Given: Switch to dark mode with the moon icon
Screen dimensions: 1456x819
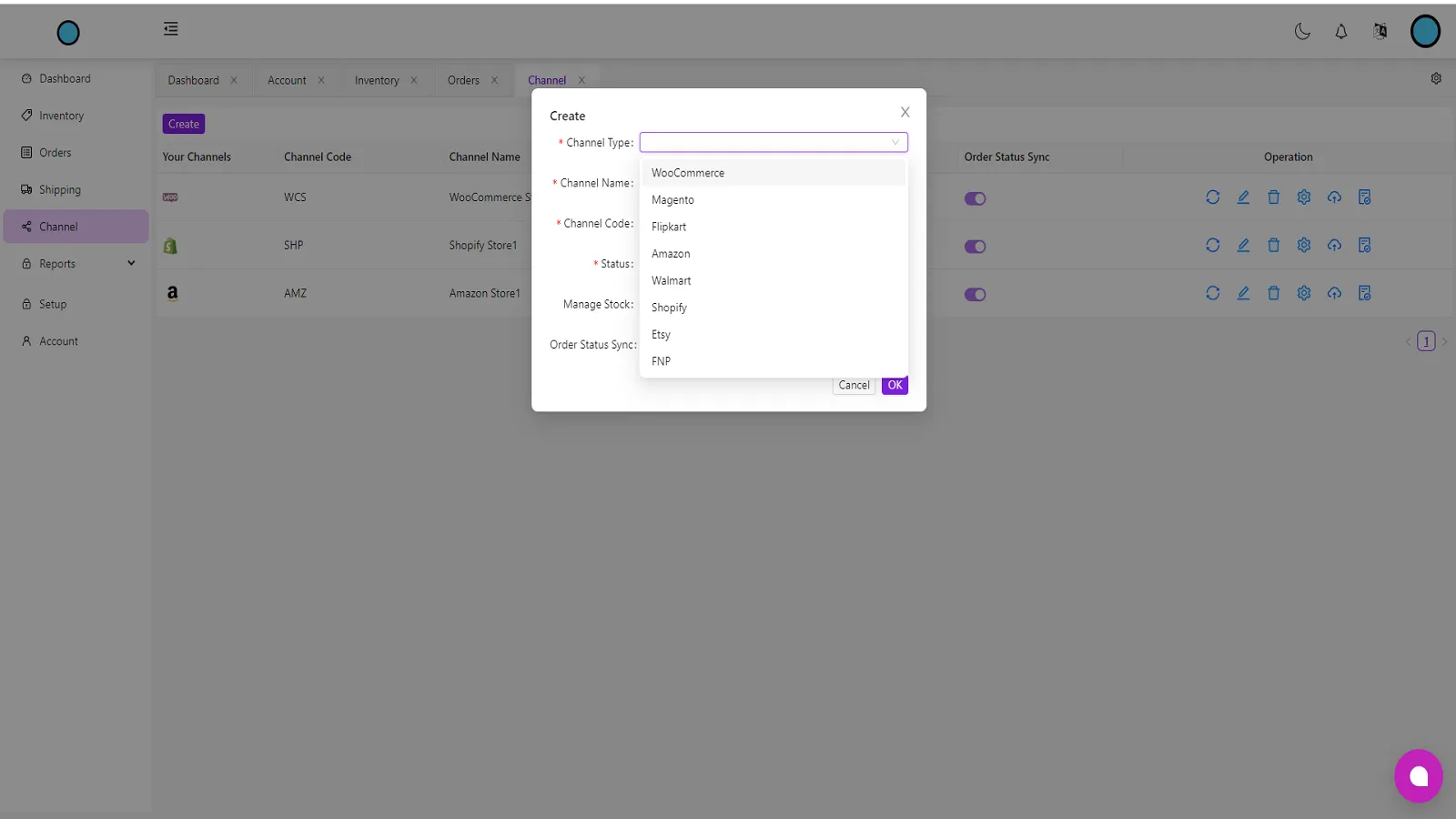Looking at the screenshot, I should [x=1301, y=31].
